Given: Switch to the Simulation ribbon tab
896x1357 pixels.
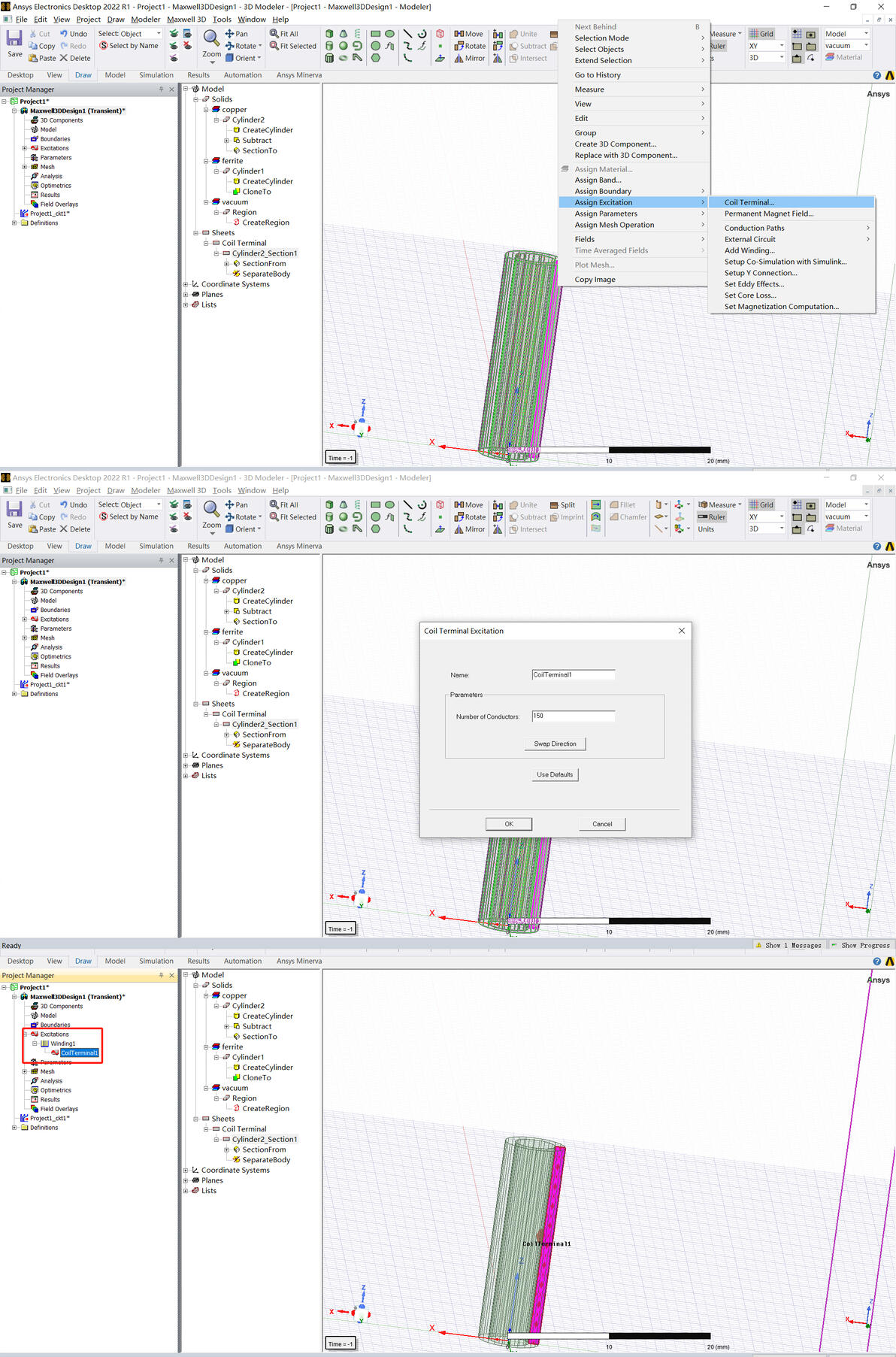Looking at the screenshot, I should [156, 75].
